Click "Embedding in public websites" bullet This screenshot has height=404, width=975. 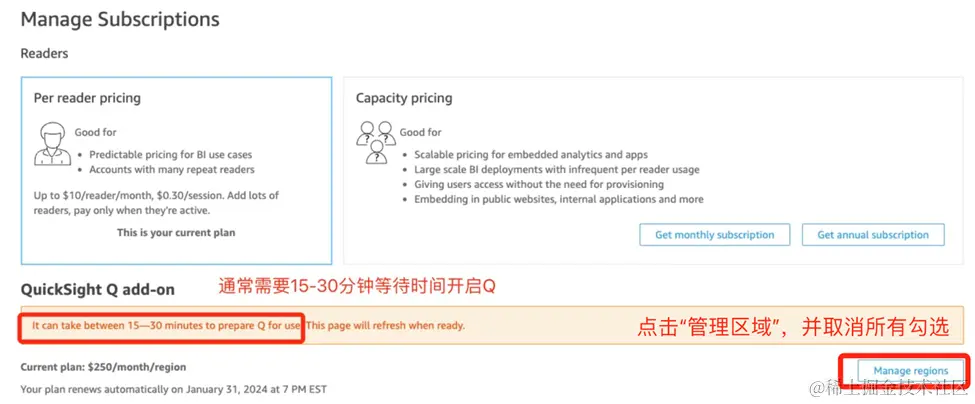558,199
